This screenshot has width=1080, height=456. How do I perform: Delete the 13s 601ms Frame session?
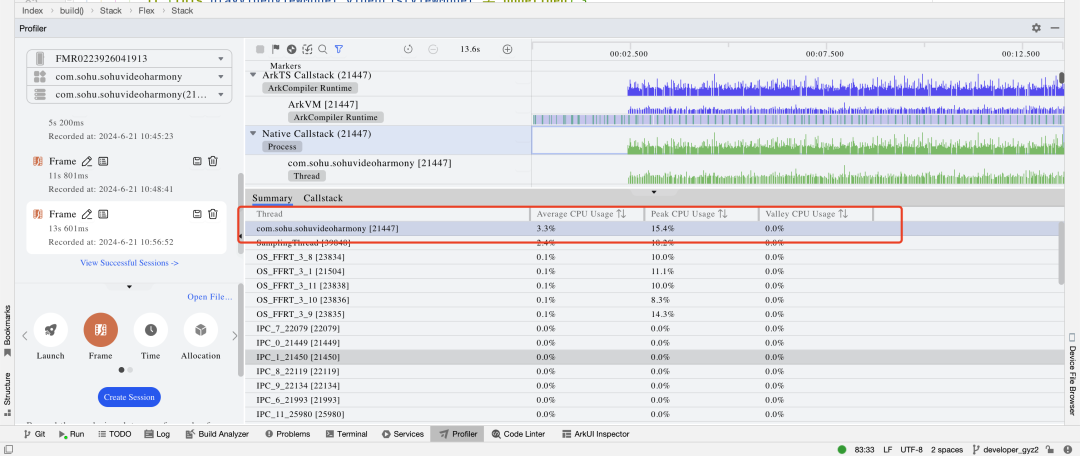[x=213, y=214]
